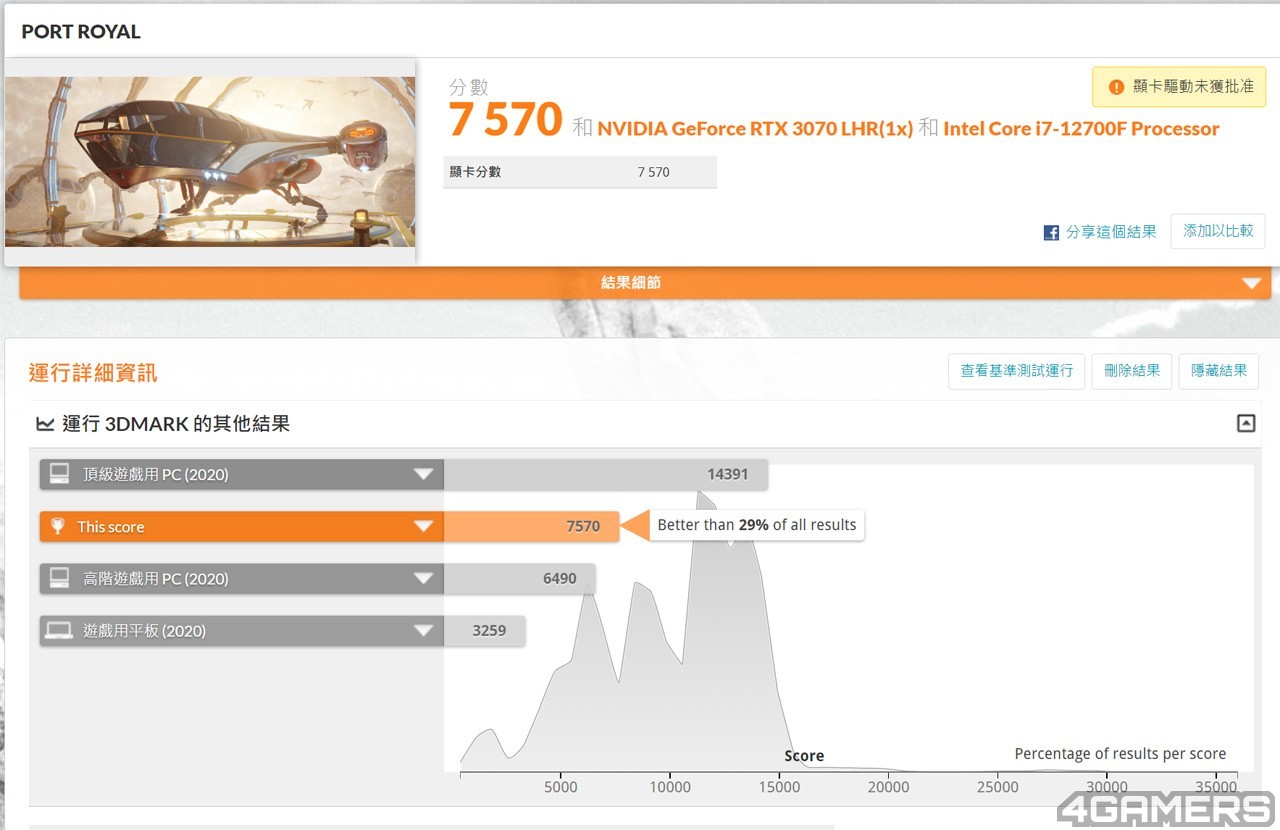Click the 刪除結果 button
Viewport: 1280px width, 830px height.
pos(1132,371)
